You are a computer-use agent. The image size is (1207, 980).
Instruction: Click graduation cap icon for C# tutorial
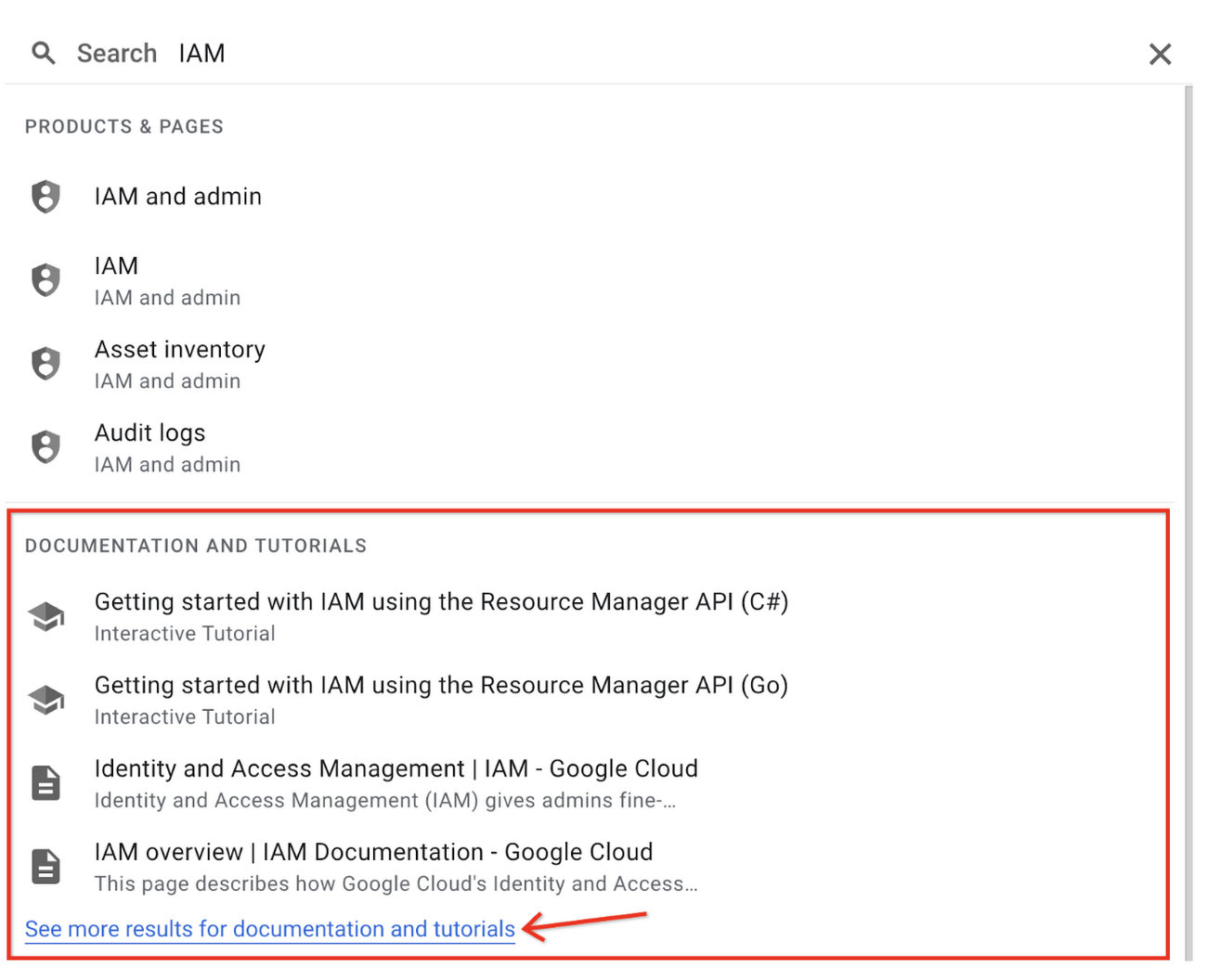click(x=45, y=616)
